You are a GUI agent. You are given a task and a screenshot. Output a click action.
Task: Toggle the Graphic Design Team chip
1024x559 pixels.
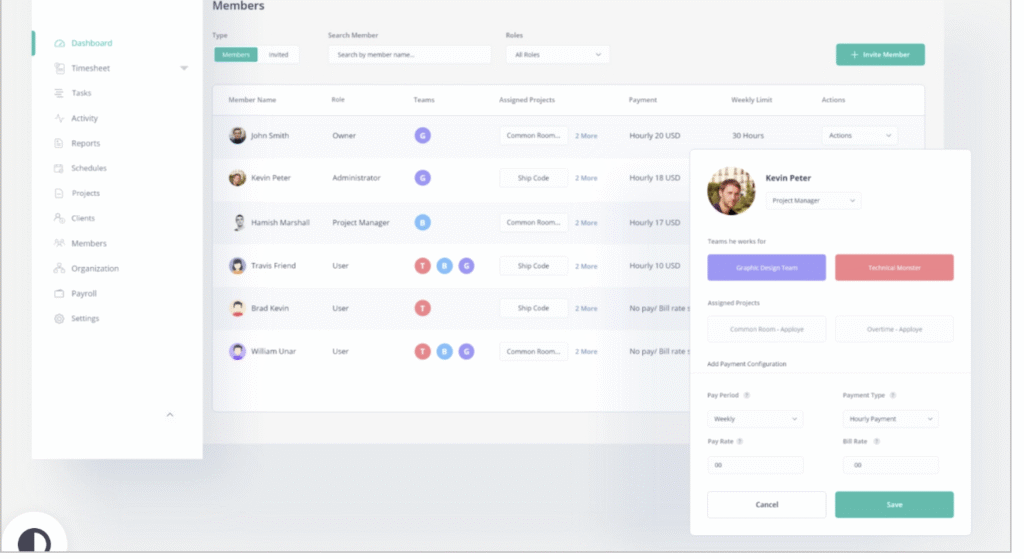766,268
